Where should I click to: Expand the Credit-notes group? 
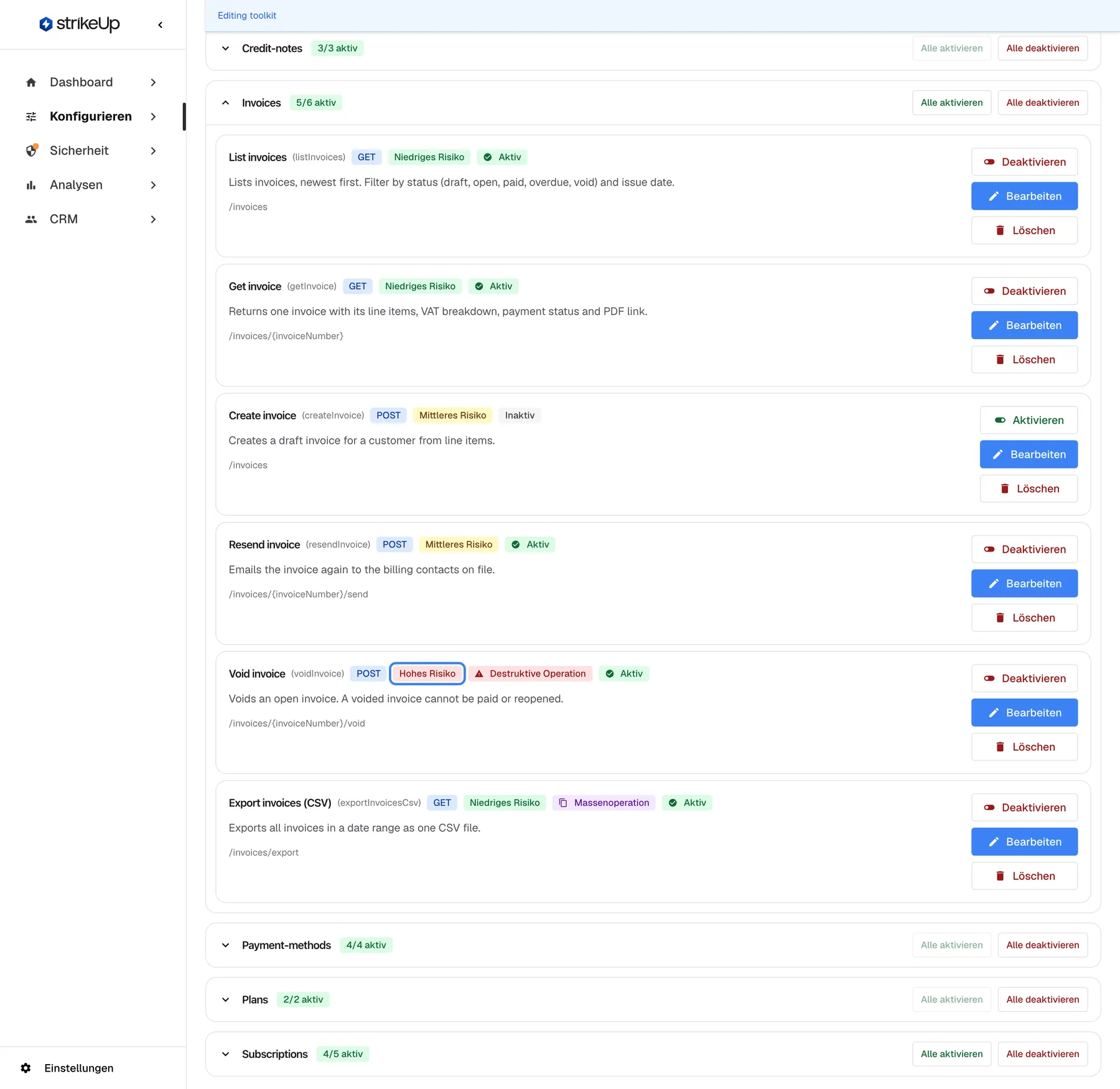[x=226, y=49]
